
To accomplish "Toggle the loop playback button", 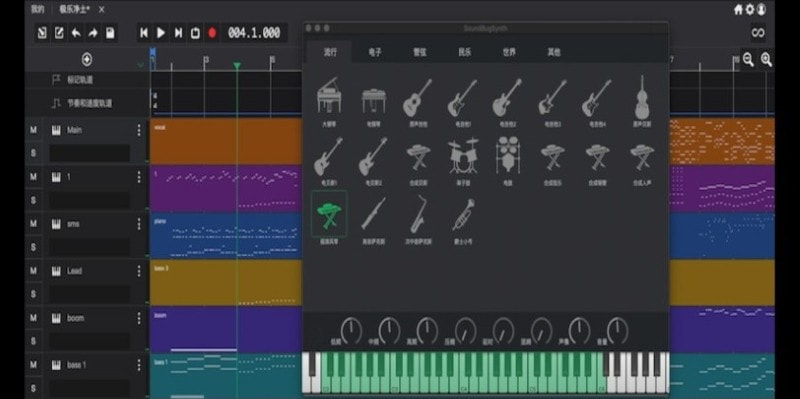I will coord(195,33).
